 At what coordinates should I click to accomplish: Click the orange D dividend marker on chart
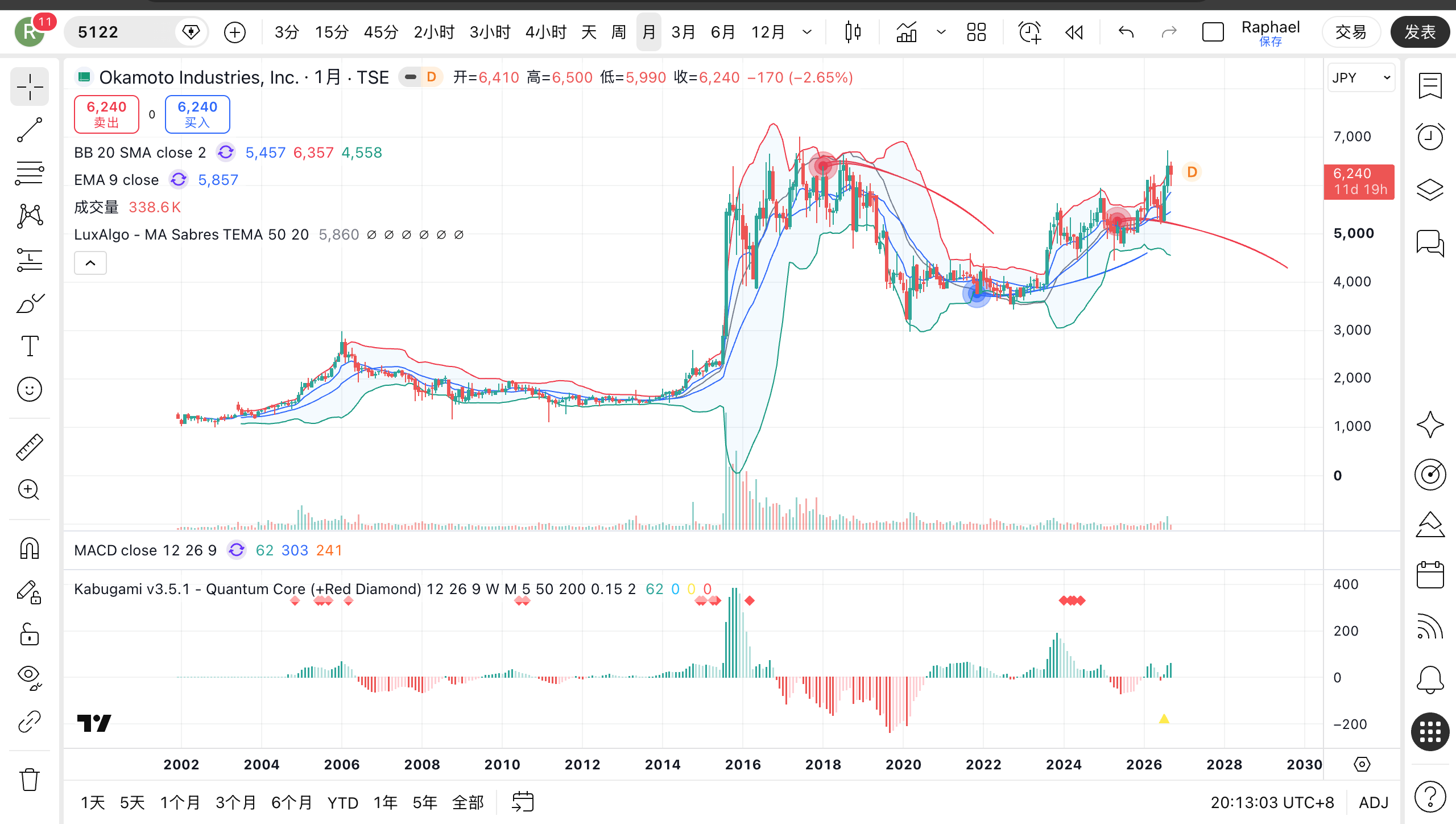(x=1192, y=172)
